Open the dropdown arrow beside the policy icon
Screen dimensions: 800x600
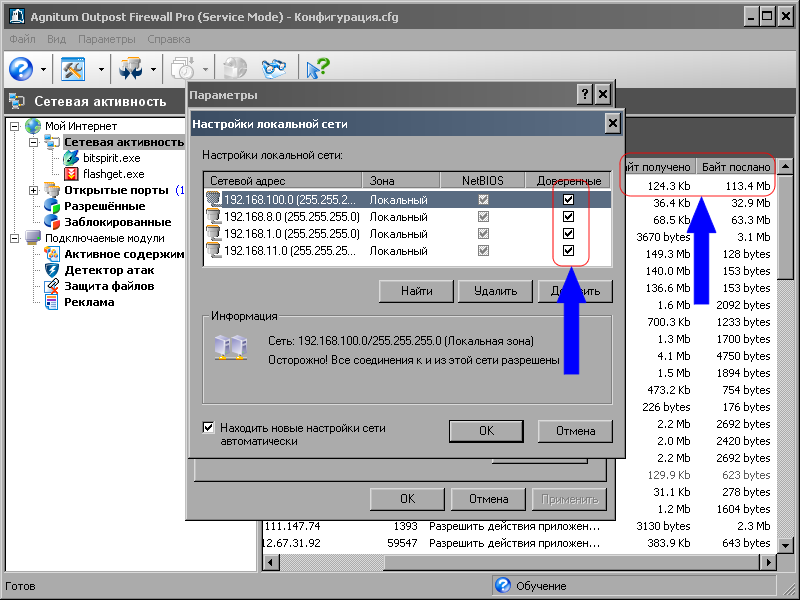tap(153, 69)
